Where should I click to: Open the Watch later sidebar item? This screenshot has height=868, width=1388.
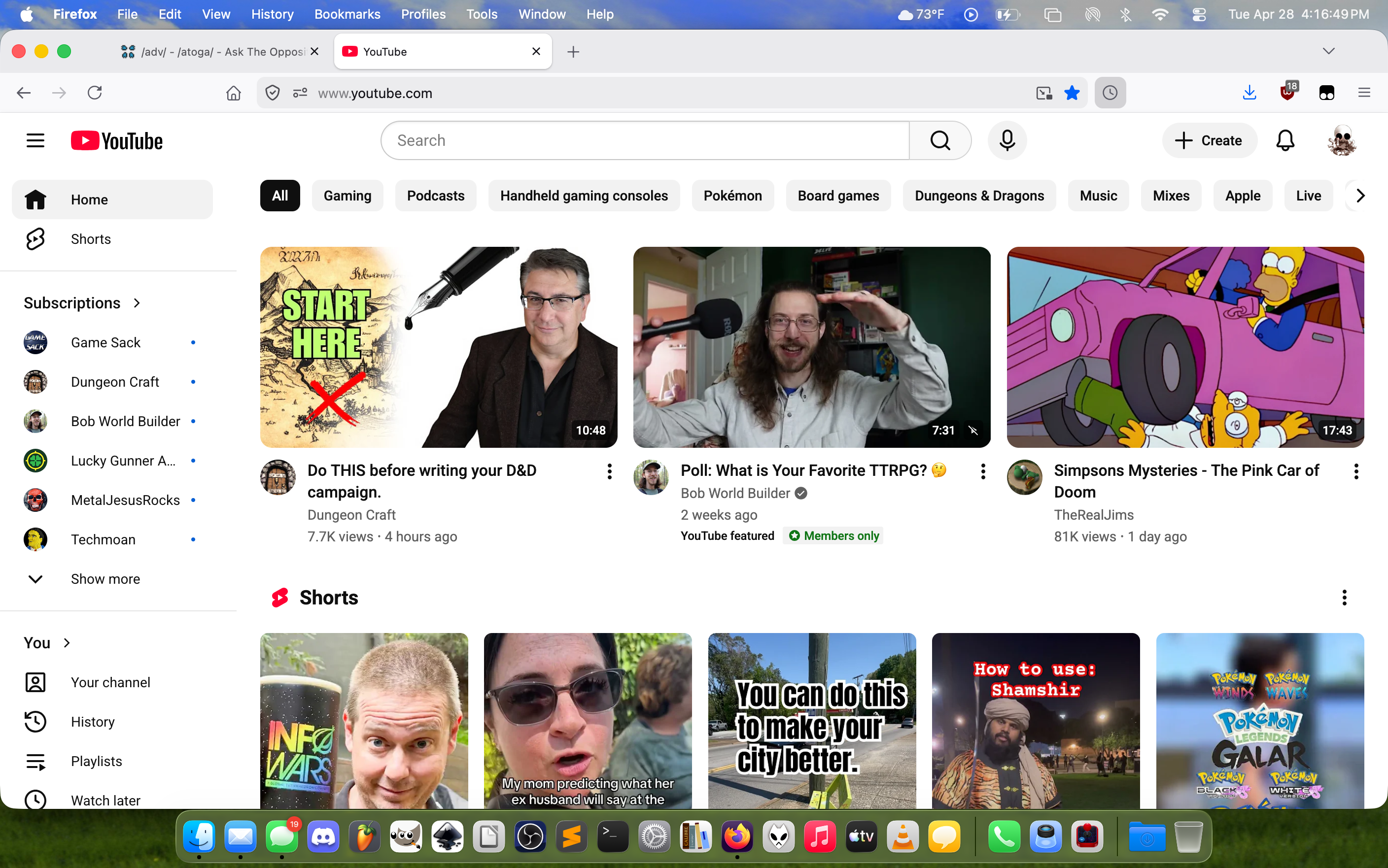point(105,800)
